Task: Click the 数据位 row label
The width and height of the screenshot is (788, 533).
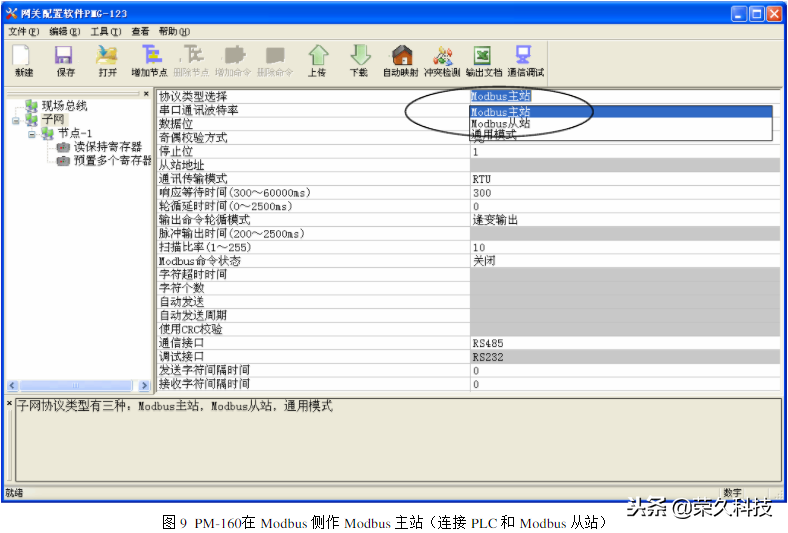Action: click(x=176, y=124)
